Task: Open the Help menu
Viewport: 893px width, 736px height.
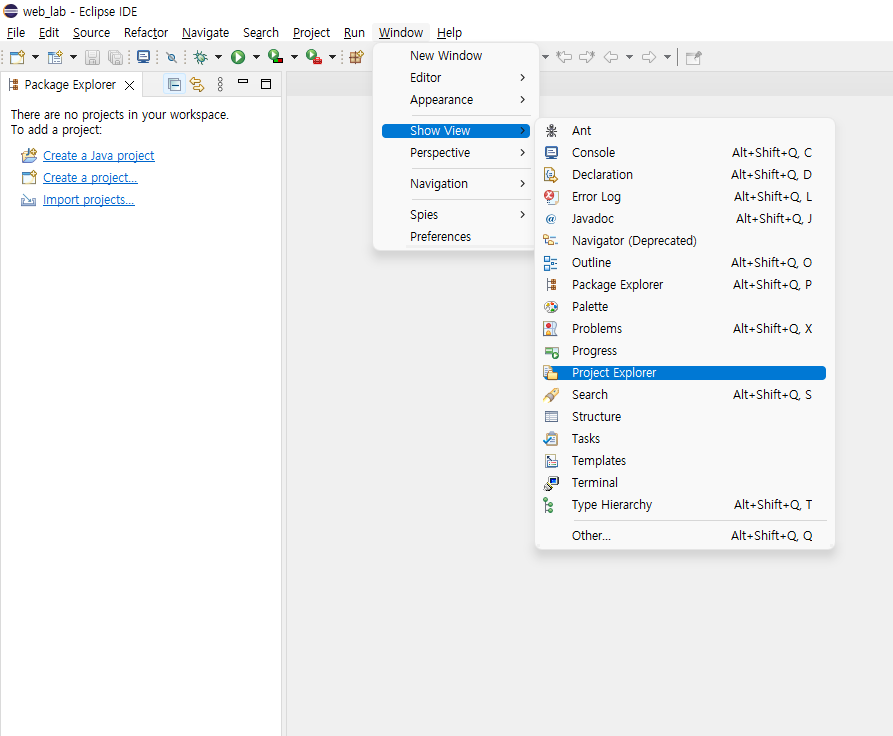Action: point(449,32)
